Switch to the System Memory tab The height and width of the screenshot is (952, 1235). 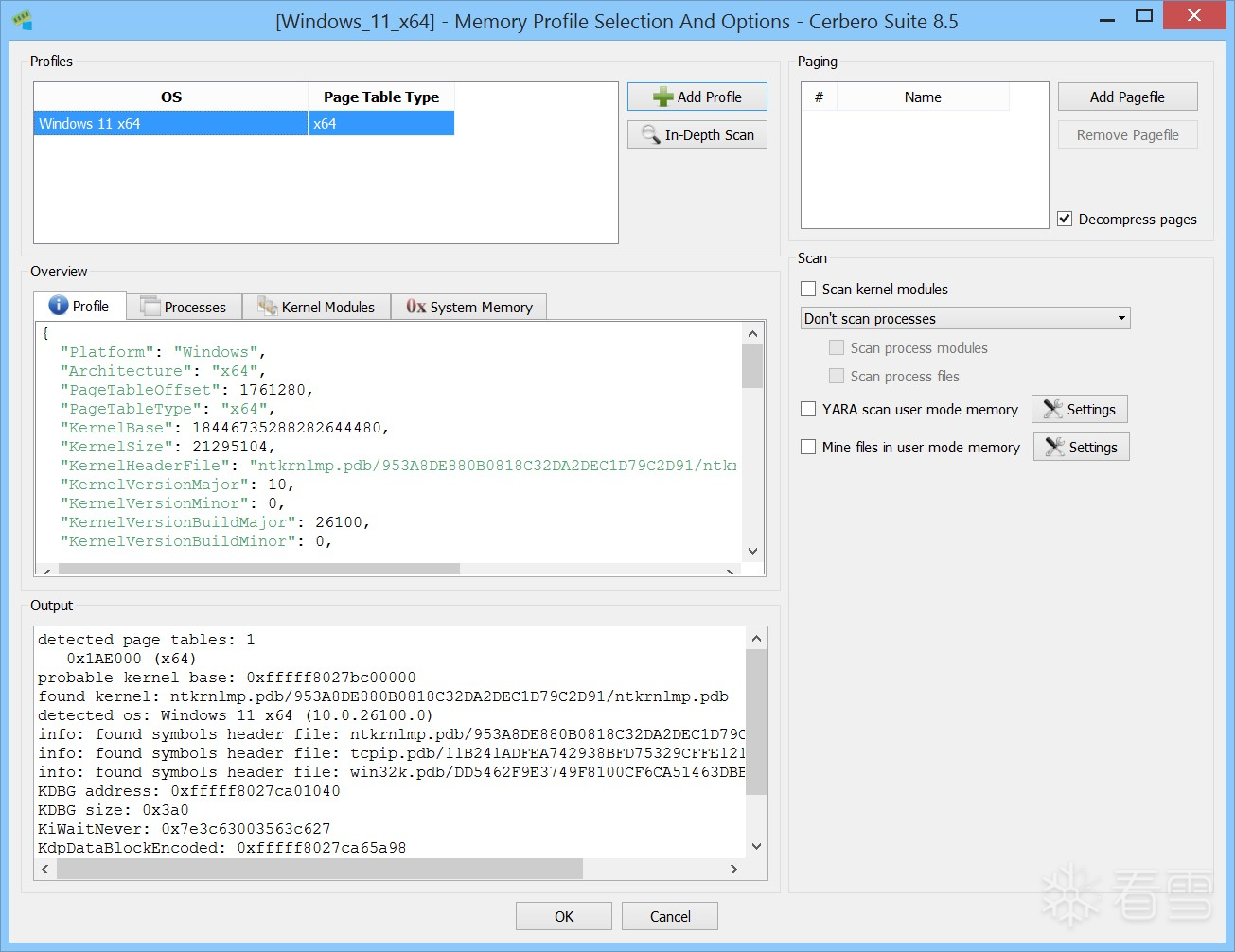(x=468, y=307)
